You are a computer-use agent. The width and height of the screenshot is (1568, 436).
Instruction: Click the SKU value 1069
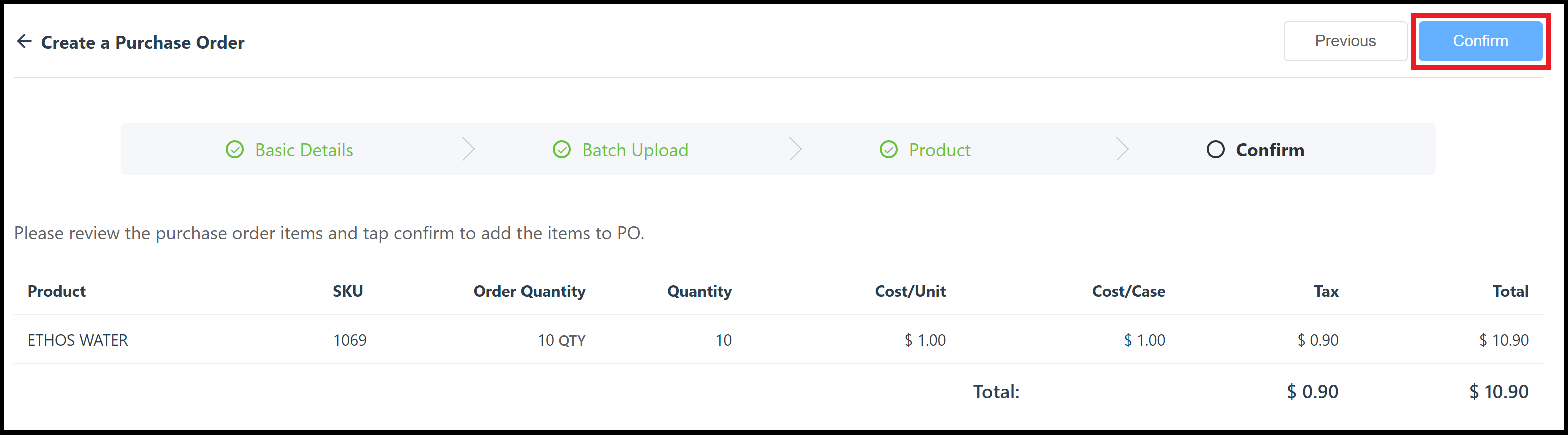click(349, 340)
